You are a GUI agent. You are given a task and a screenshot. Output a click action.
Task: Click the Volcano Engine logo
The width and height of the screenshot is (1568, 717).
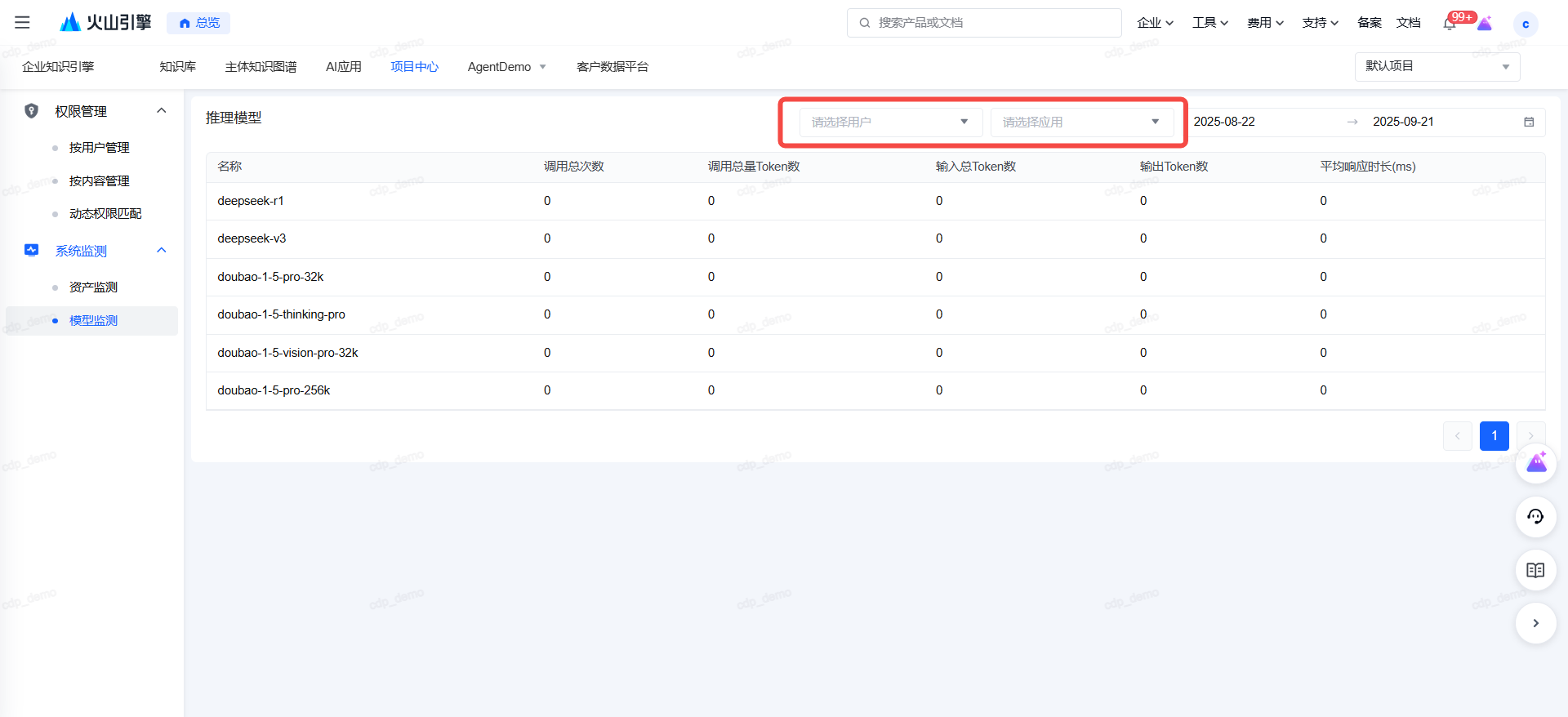click(x=106, y=23)
